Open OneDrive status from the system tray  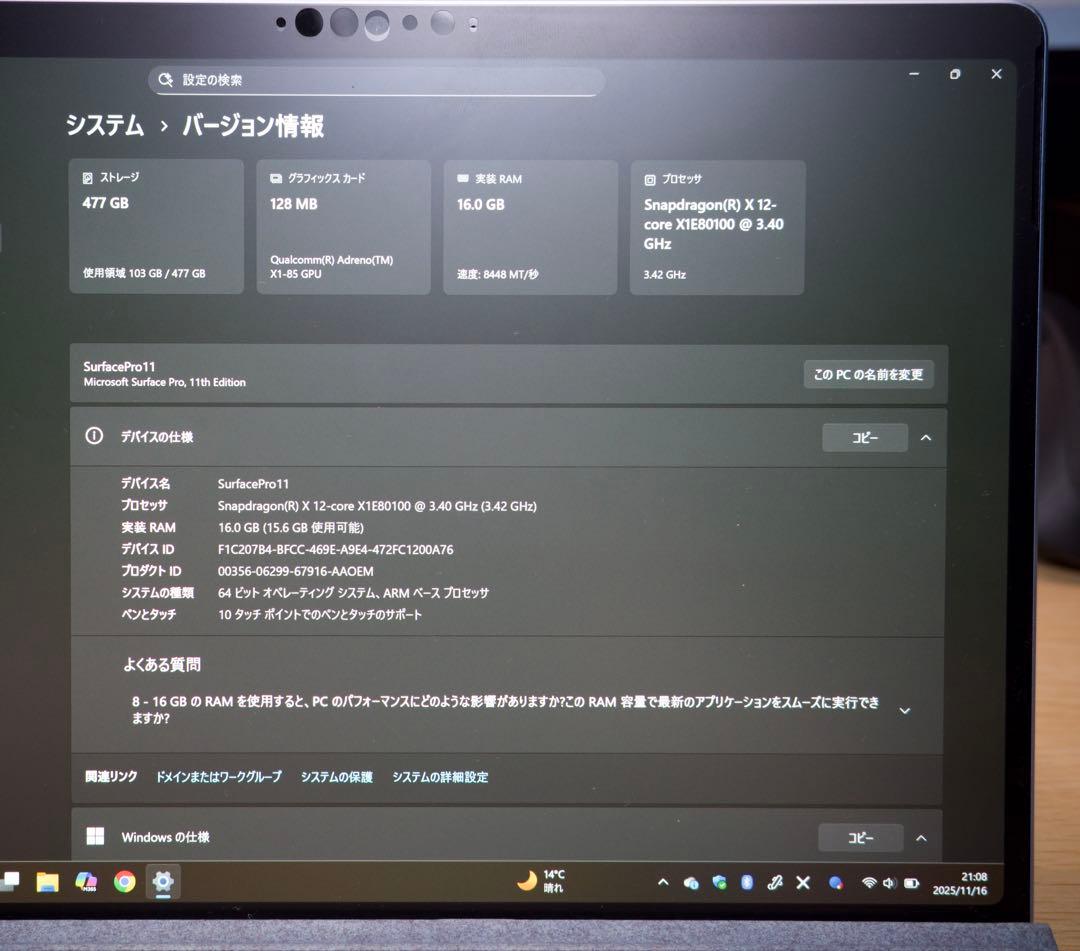(691, 882)
